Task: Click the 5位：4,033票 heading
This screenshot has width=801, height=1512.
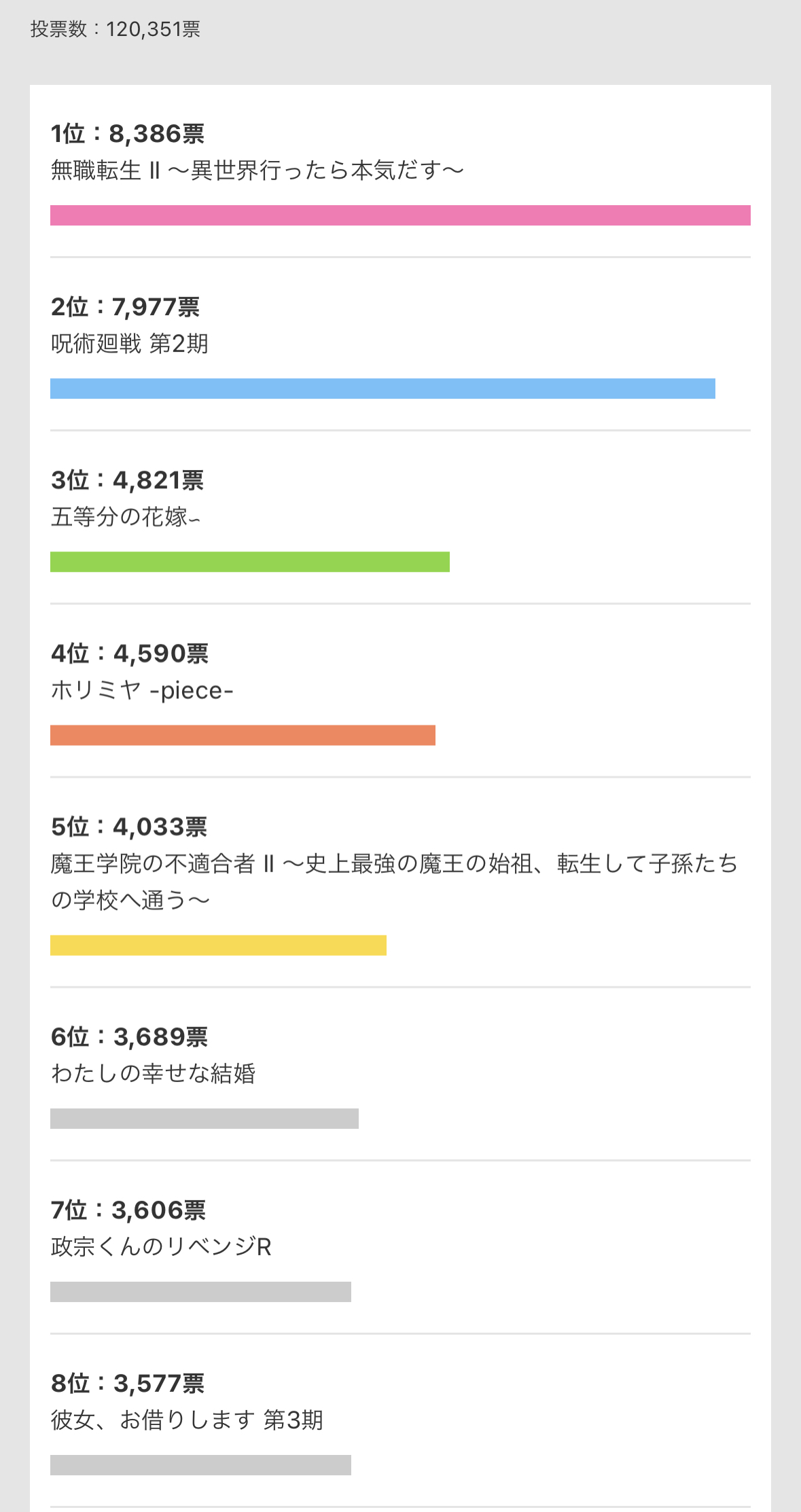Action: (129, 827)
